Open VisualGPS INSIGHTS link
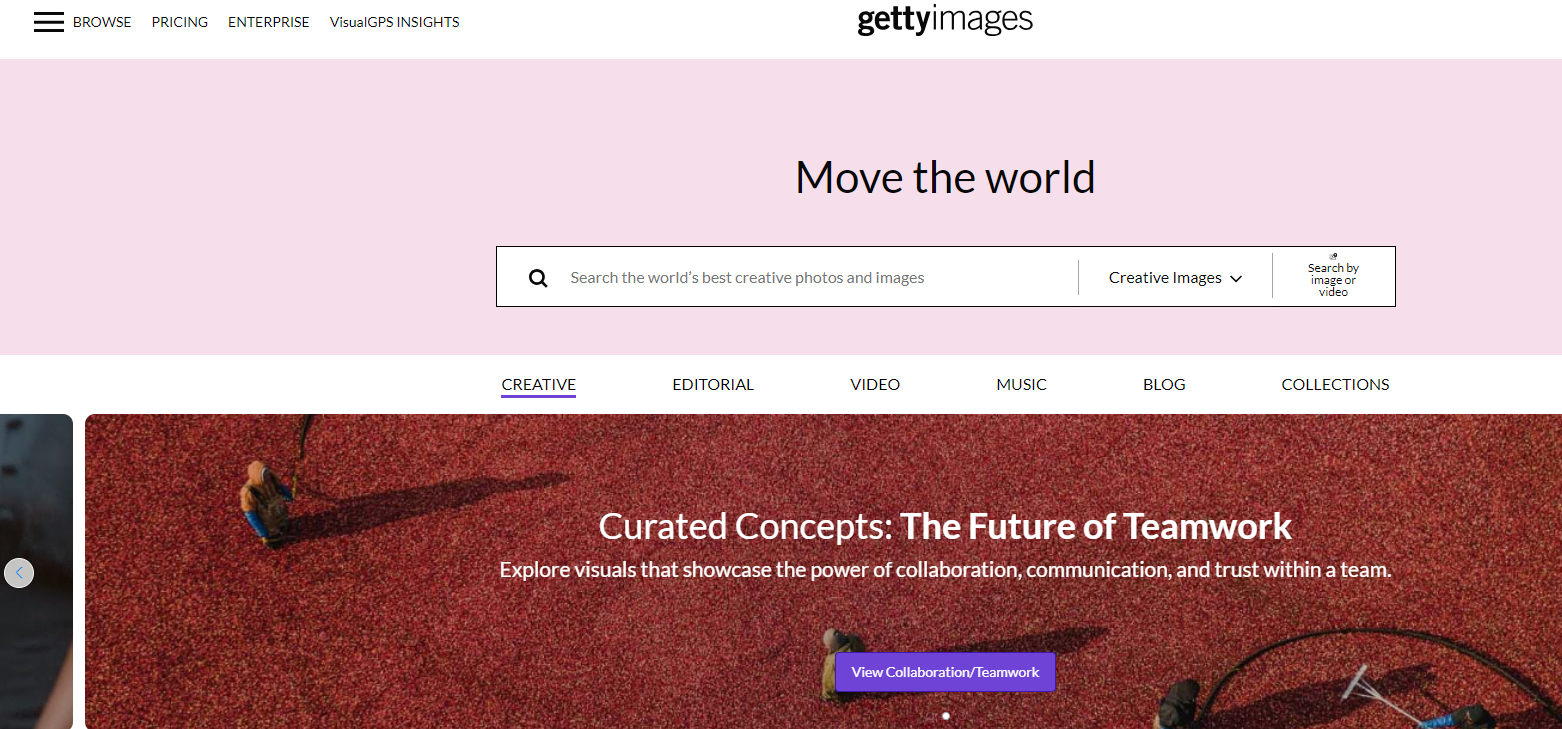This screenshot has height=729, width=1562. click(395, 22)
